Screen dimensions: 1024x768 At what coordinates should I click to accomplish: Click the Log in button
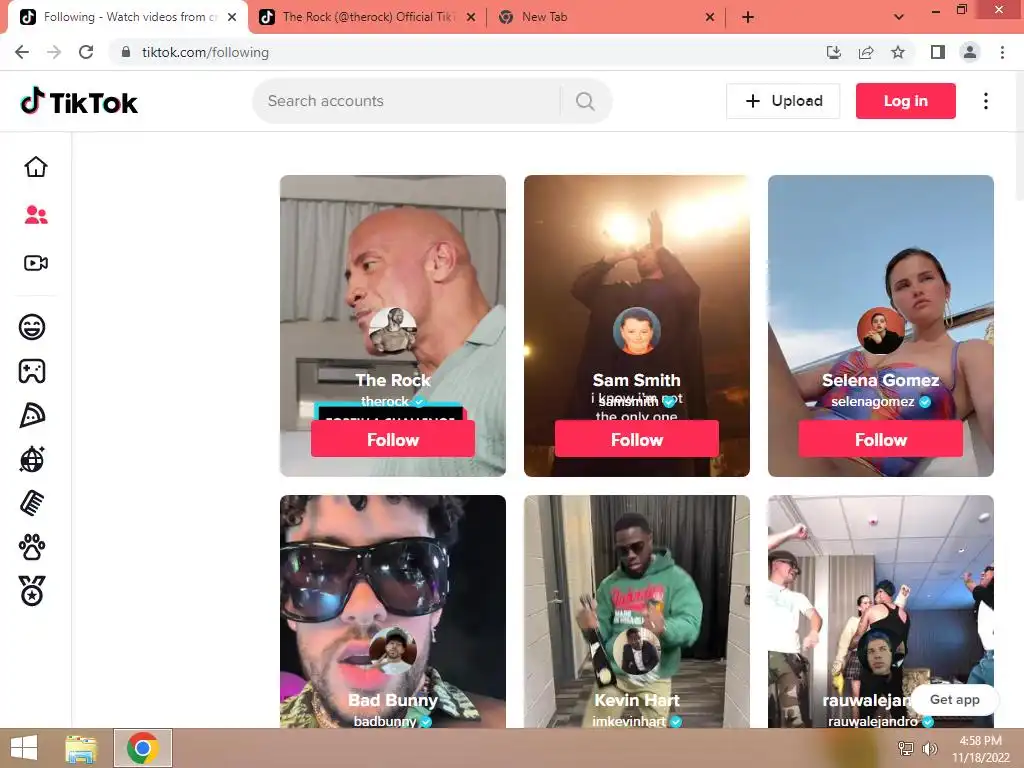[x=905, y=101]
